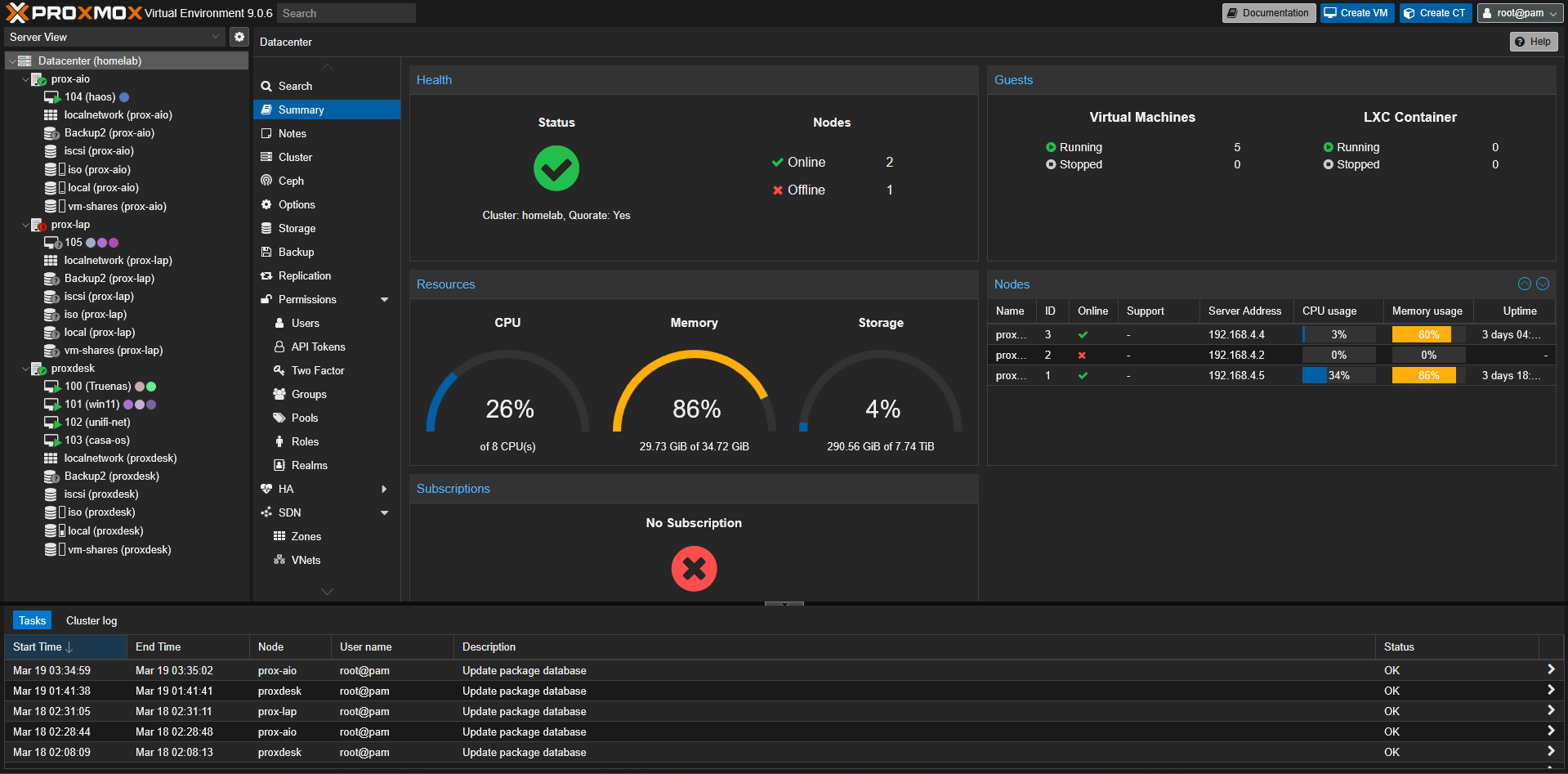
Task: Expand the HA submenu arrow
Action: (383, 489)
